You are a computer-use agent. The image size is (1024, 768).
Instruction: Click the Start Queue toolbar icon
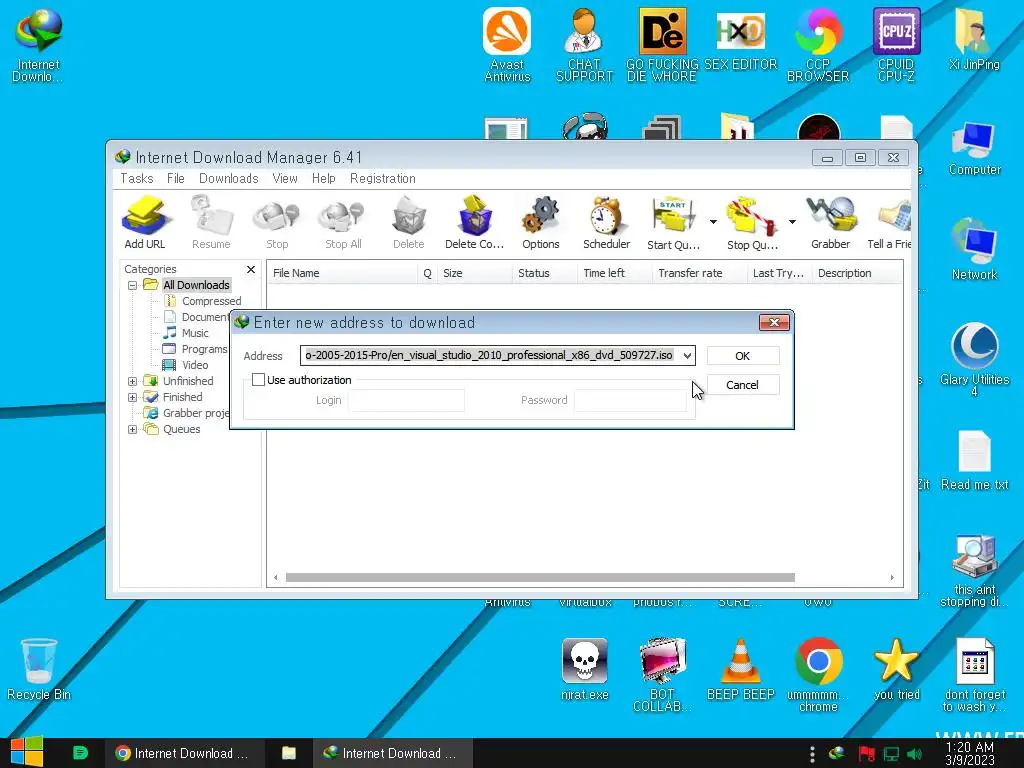point(673,222)
